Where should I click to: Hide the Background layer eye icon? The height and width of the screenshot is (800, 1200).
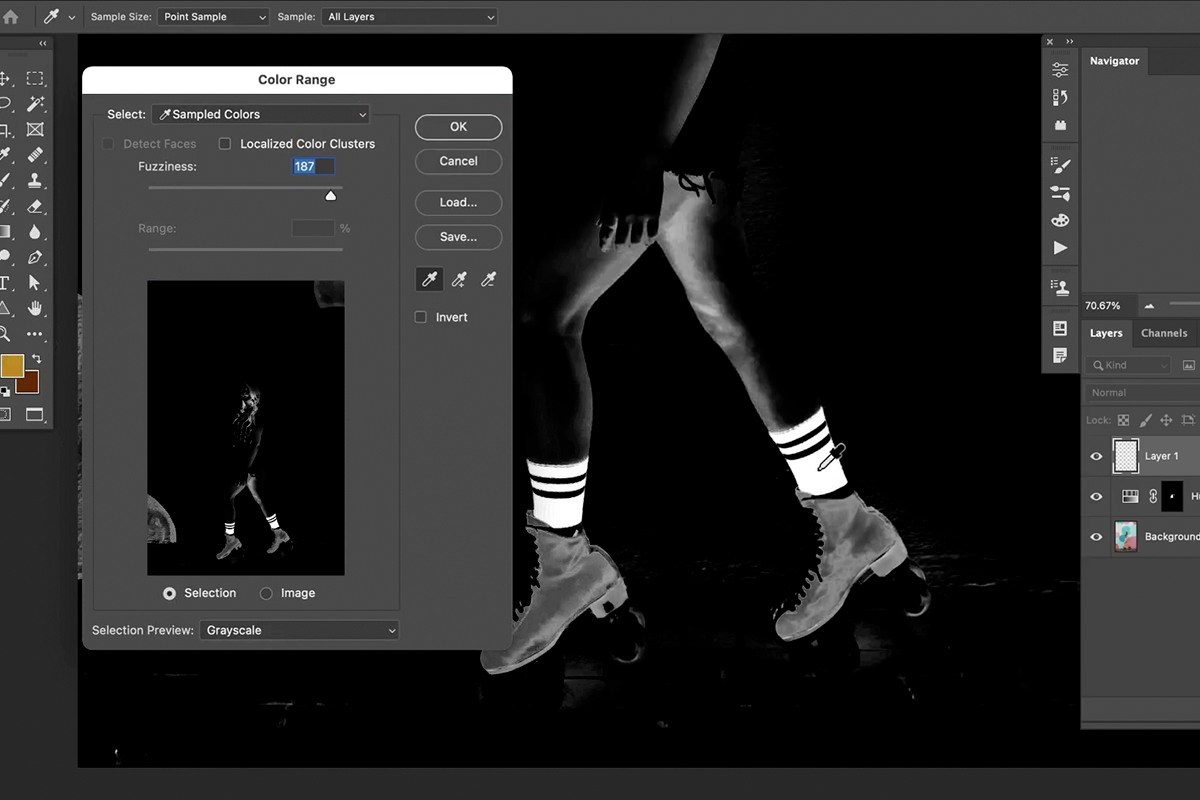tap(1096, 537)
